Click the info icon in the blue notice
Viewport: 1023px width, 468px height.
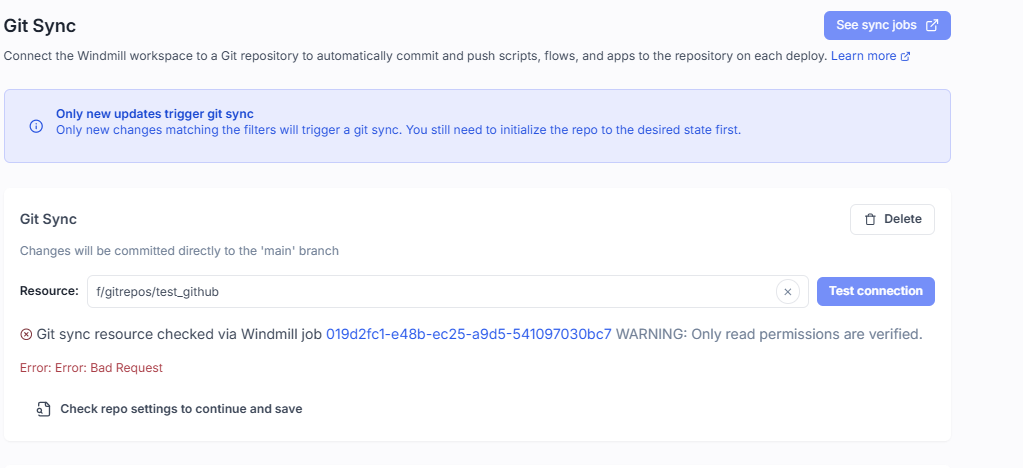(x=36, y=127)
